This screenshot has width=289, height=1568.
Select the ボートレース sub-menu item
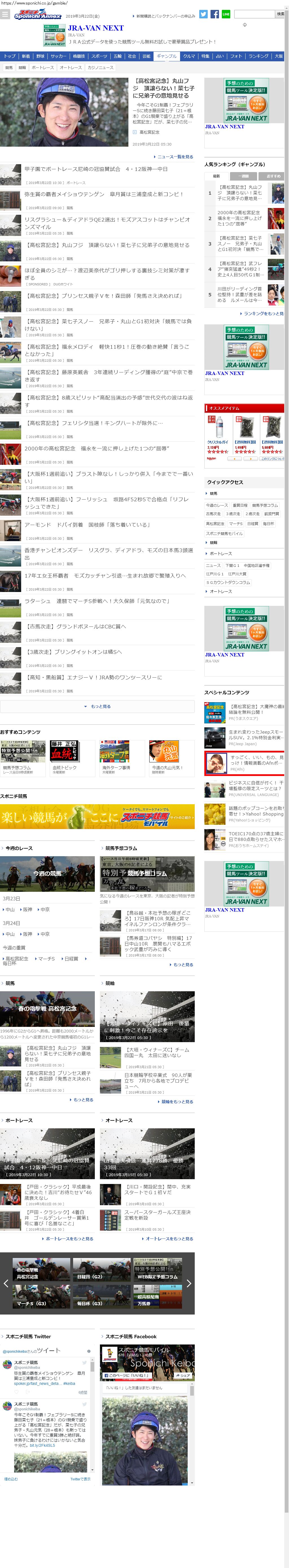[42, 68]
